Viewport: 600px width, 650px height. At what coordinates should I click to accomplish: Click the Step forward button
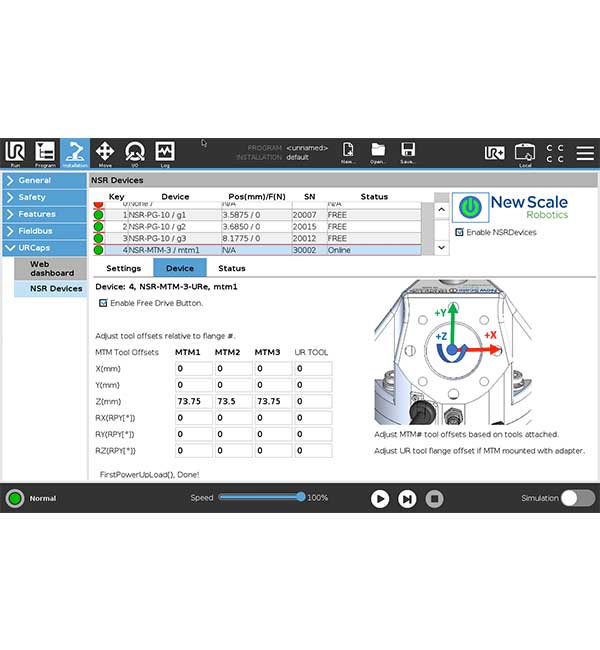coord(407,499)
